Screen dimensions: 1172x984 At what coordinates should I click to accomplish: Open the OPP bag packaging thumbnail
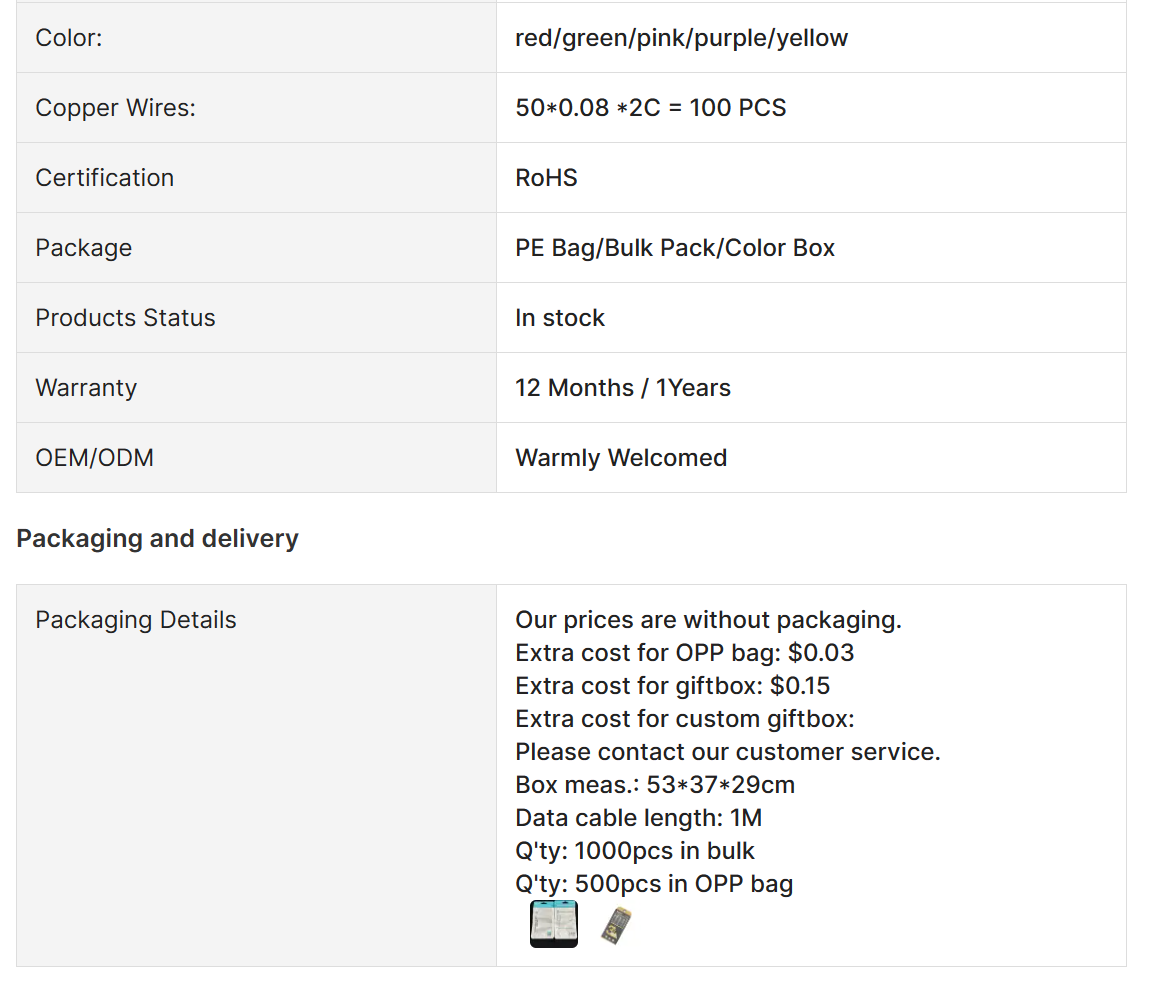point(553,924)
